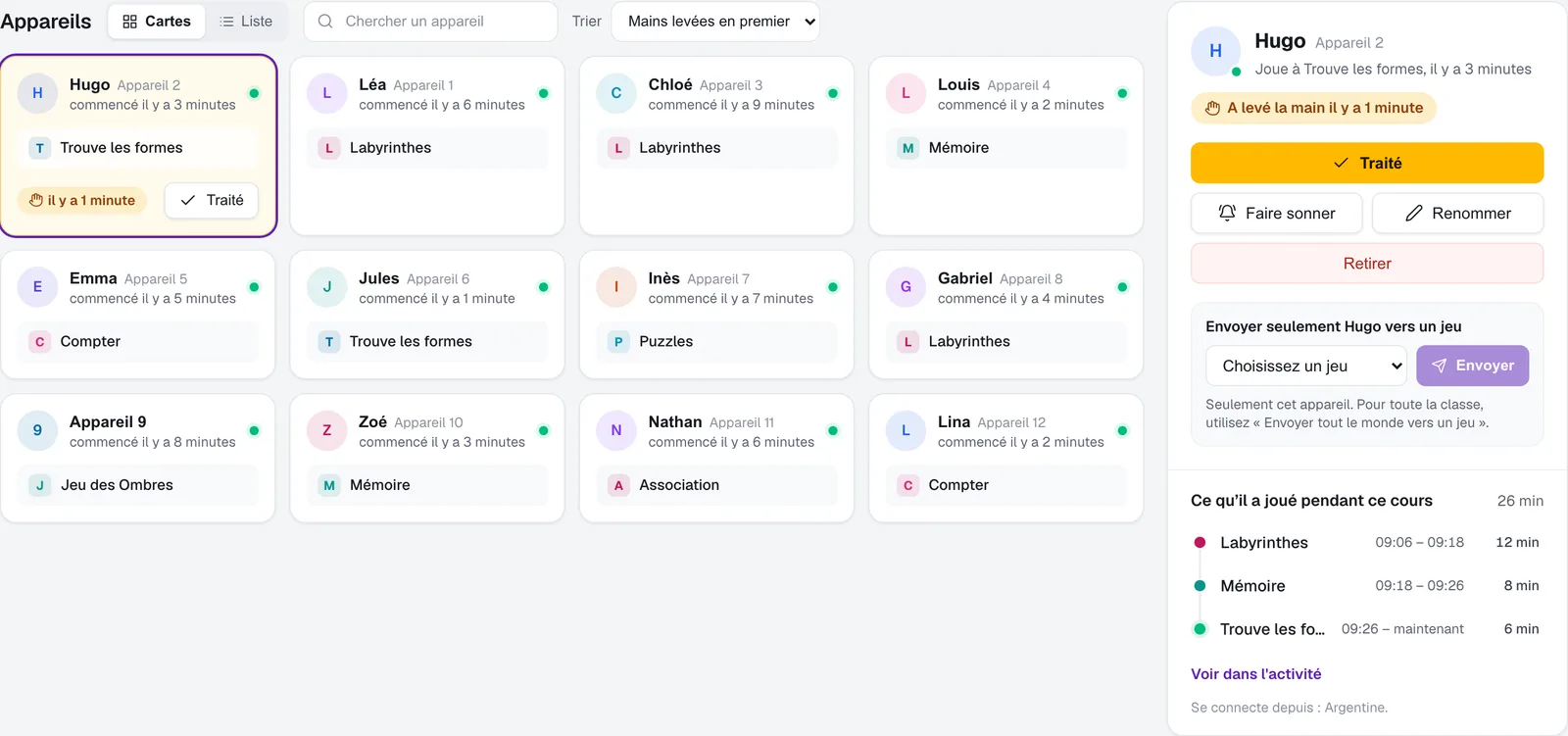Click Puzzles game on Inès card
Image resolution: width=1568 pixels, height=736 pixels.
click(716, 341)
